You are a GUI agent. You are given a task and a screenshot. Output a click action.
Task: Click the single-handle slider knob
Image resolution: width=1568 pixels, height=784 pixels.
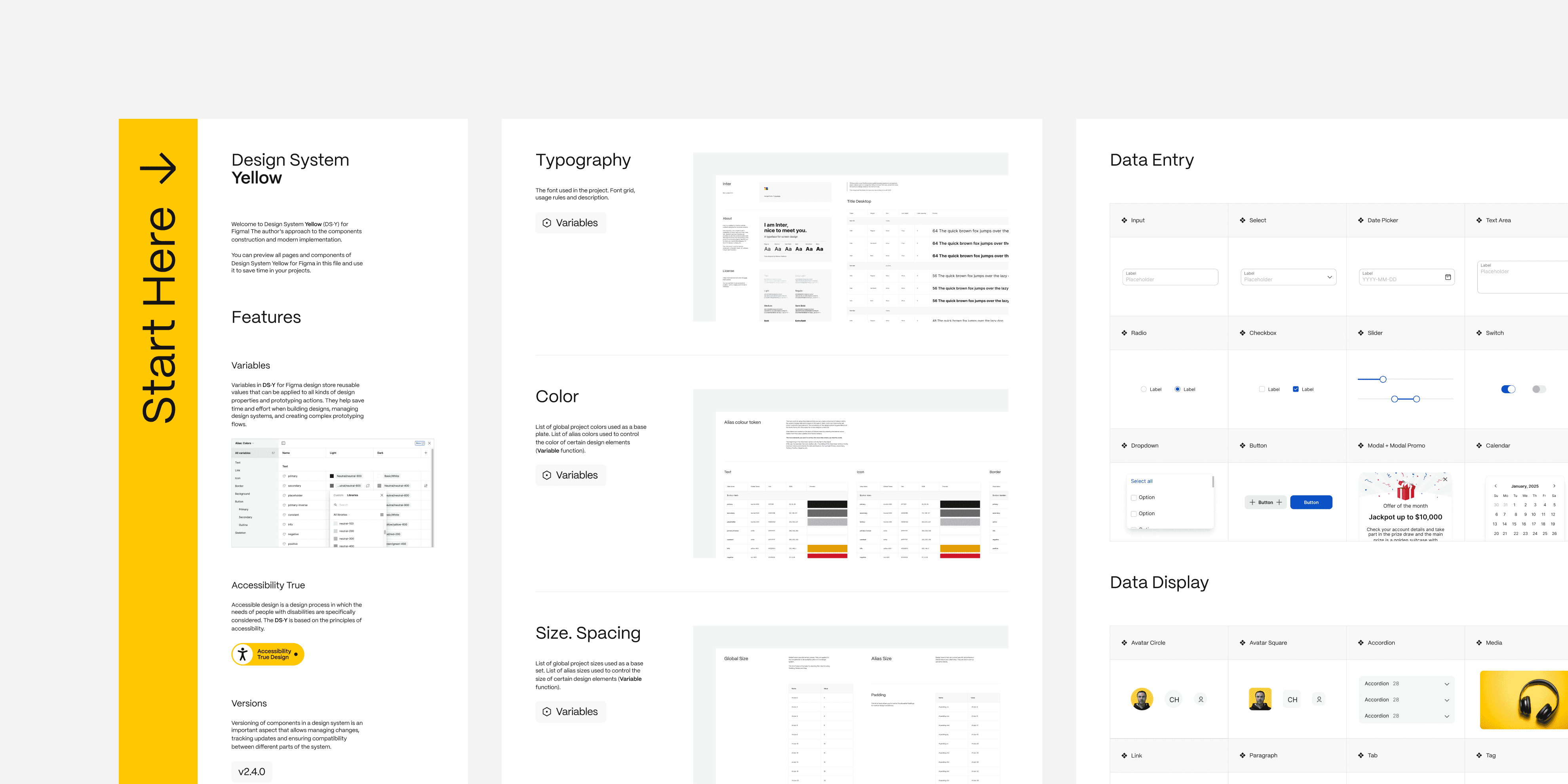(1382, 379)
